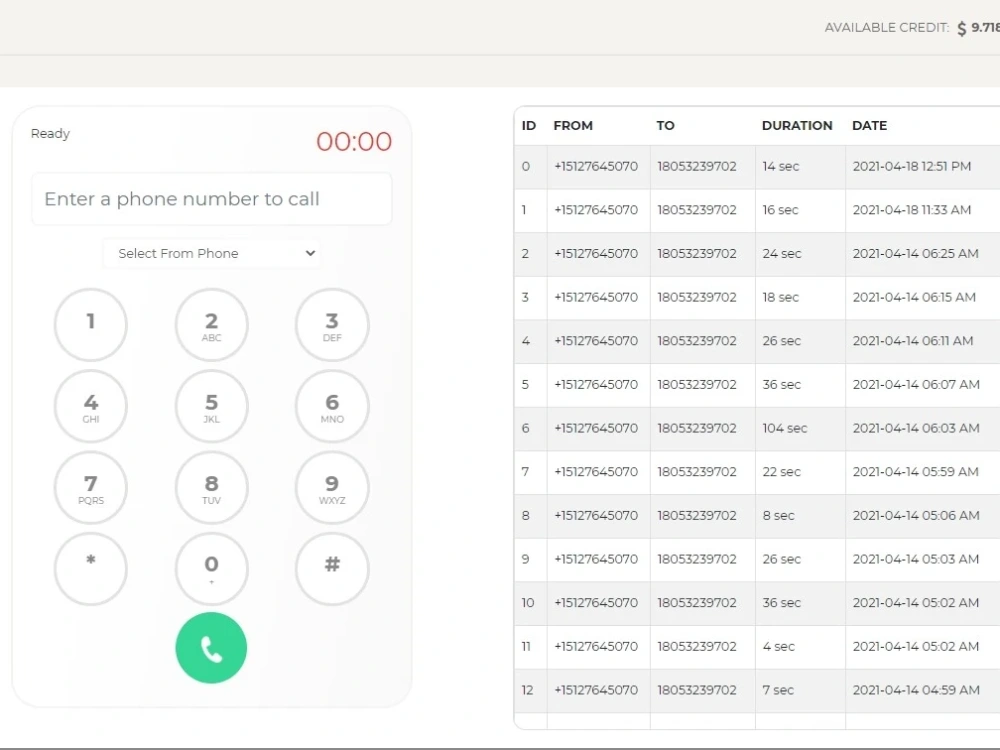Sort history by the DURATION column header
1000x750 pixels.
[797, 125]
